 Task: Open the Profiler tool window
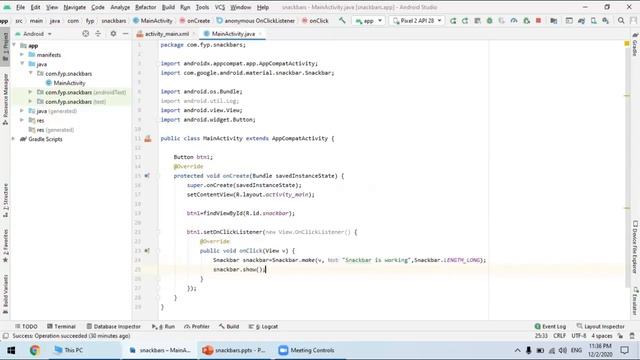coord(197,327)
